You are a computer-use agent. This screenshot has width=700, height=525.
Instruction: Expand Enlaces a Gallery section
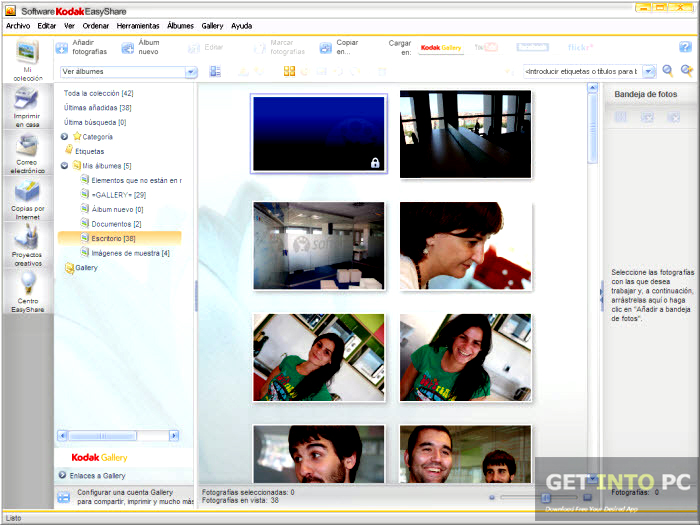click(62, 475)
